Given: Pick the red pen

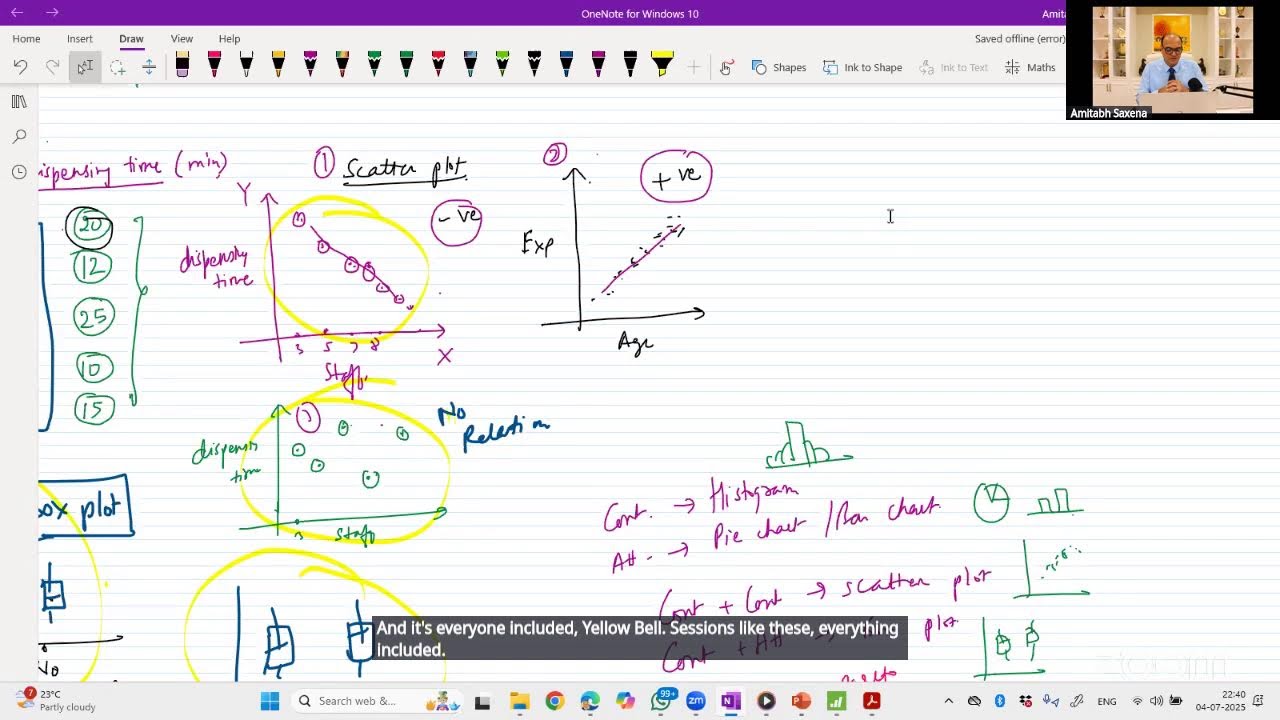Looking at the screenshot, I should point(438,66).
